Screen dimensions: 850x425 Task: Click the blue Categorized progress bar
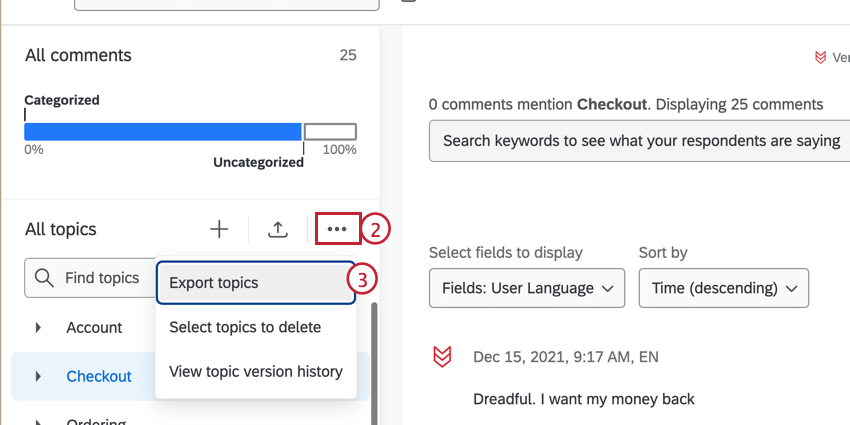click(162, 132)
